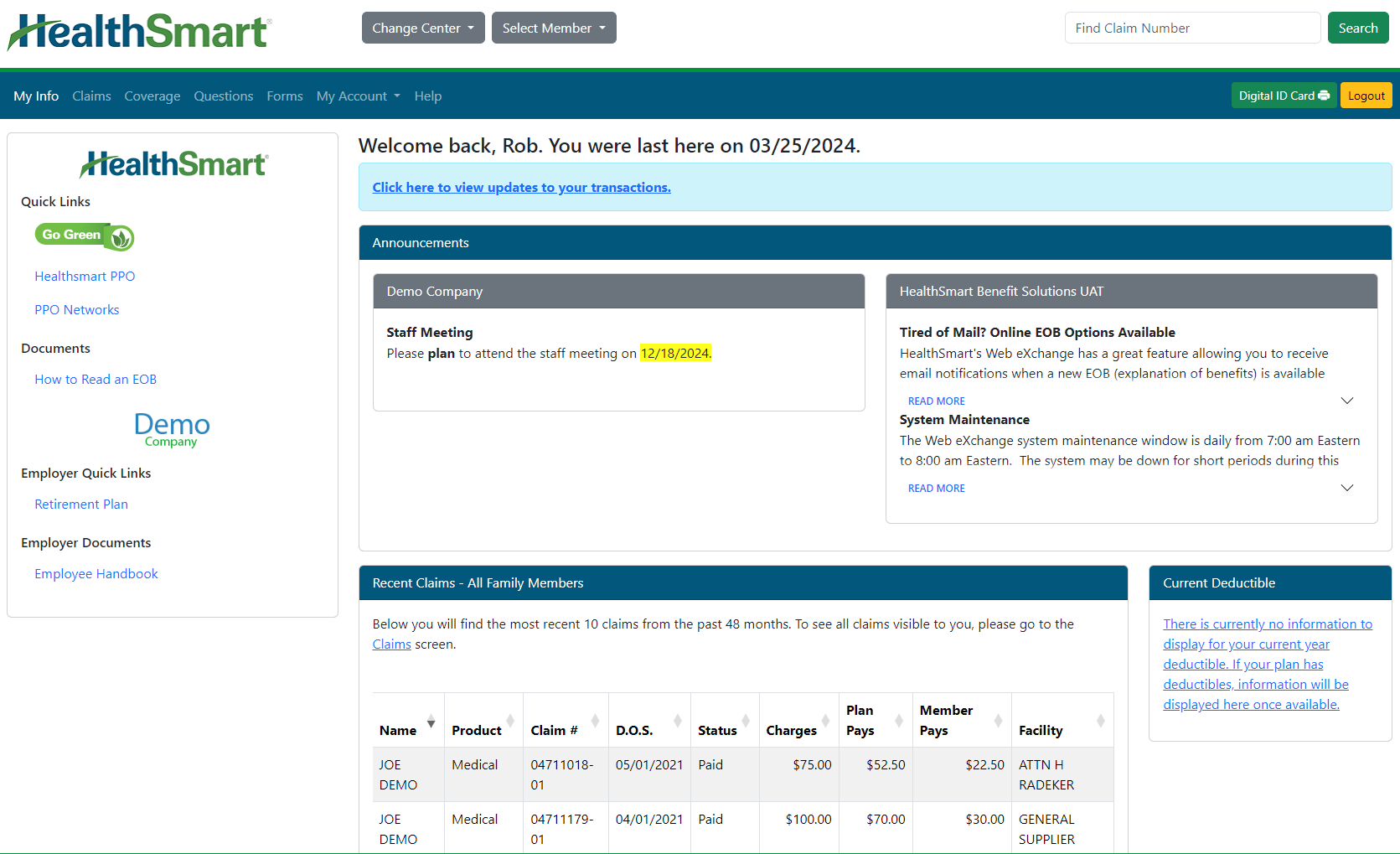This screenshot has width=1400, height=854.
Task: Click the 04/01/2021 date of service
Action: point(649,819)
